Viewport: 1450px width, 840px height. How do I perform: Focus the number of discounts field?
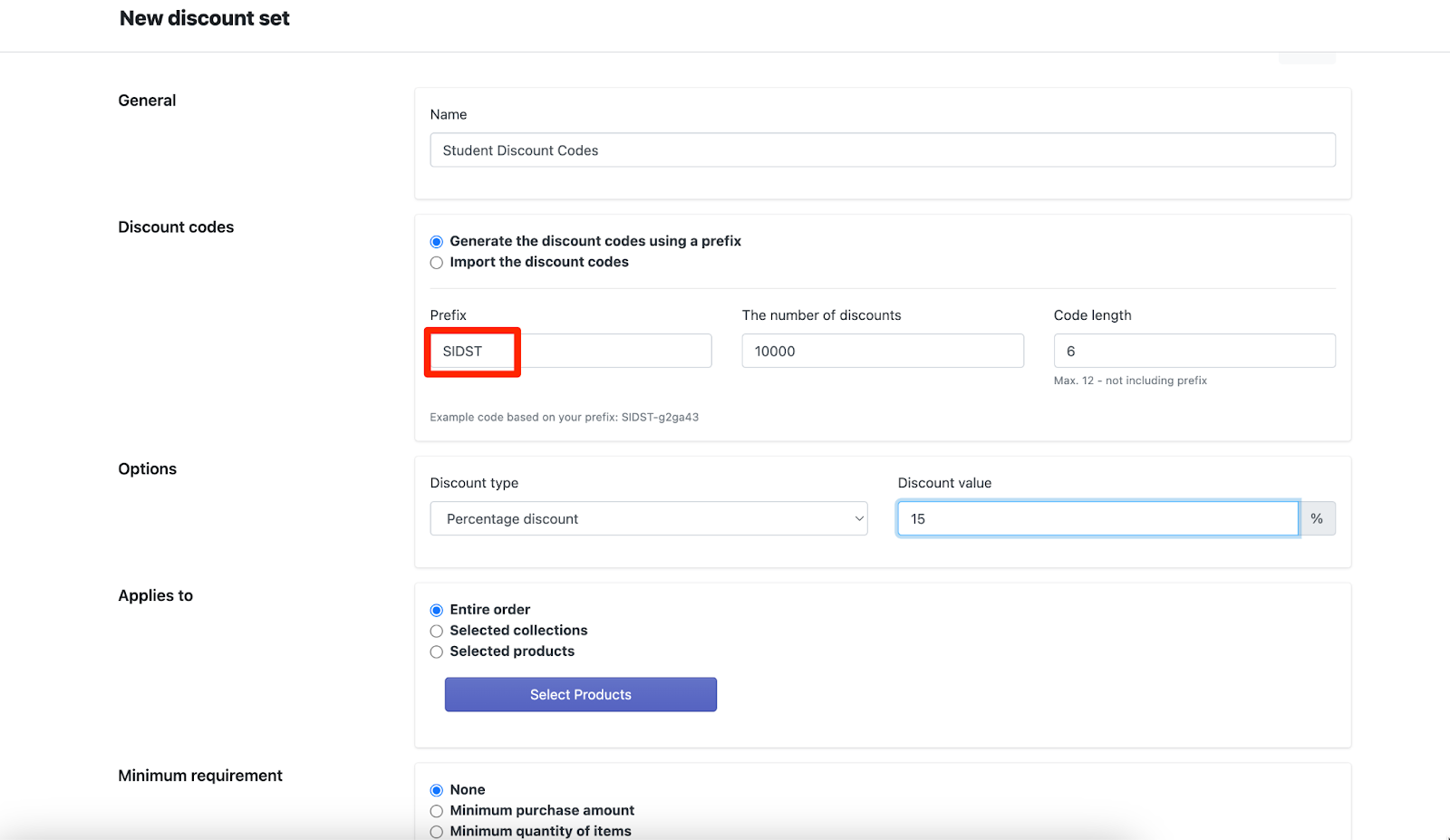pos(882,352)
